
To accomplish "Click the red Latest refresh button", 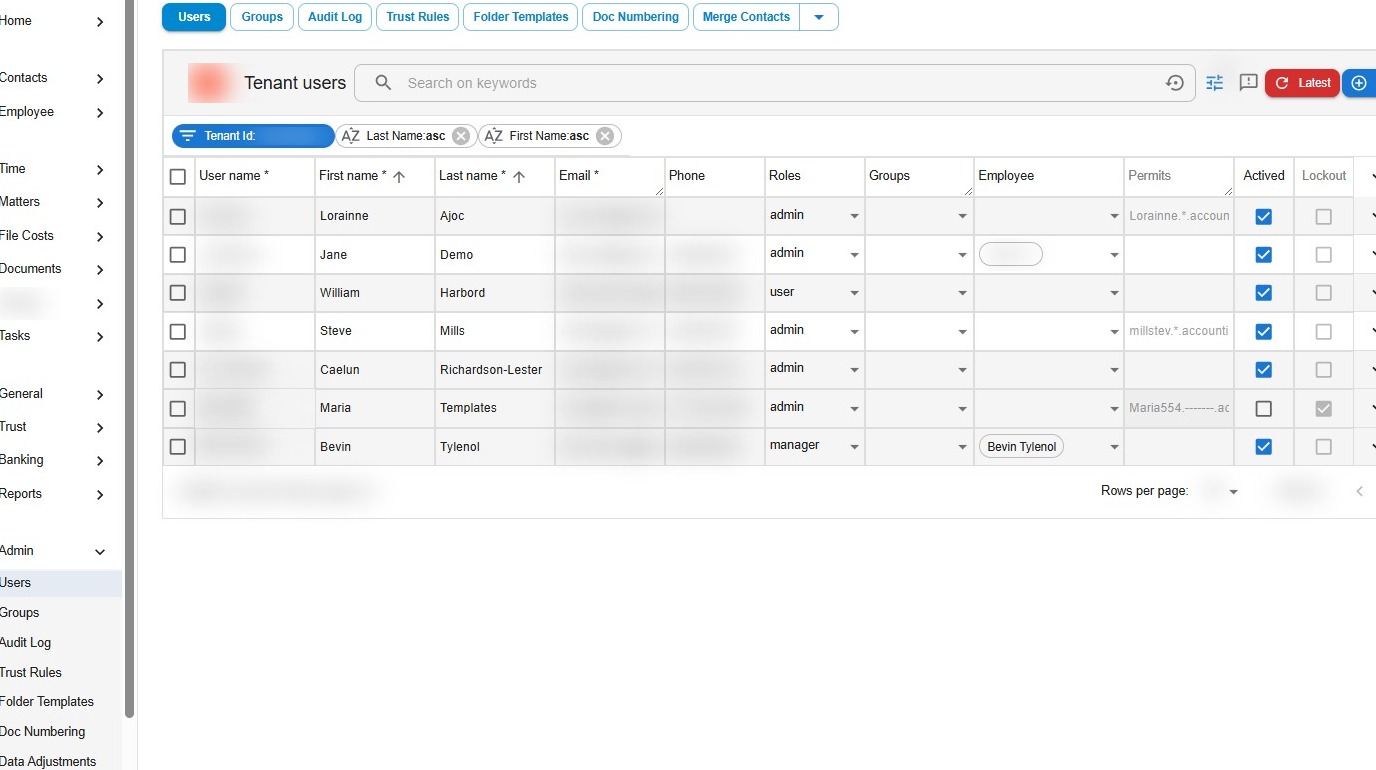I will pyautogui.click(x=1302, y=83).
